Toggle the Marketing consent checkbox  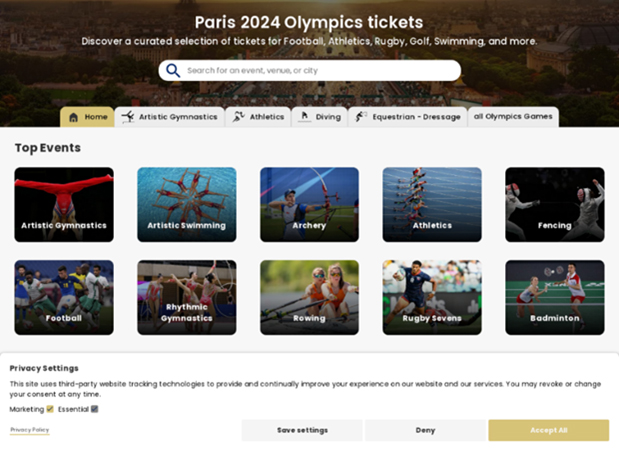50,409
